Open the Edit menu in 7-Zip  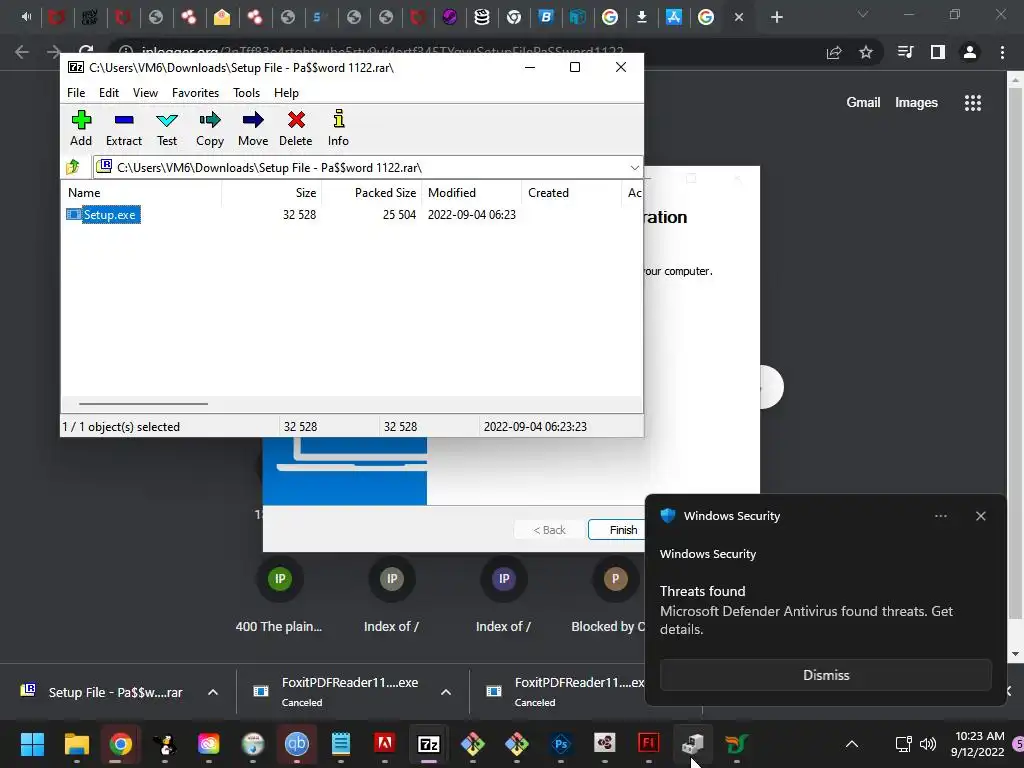(x=108, y=93)
